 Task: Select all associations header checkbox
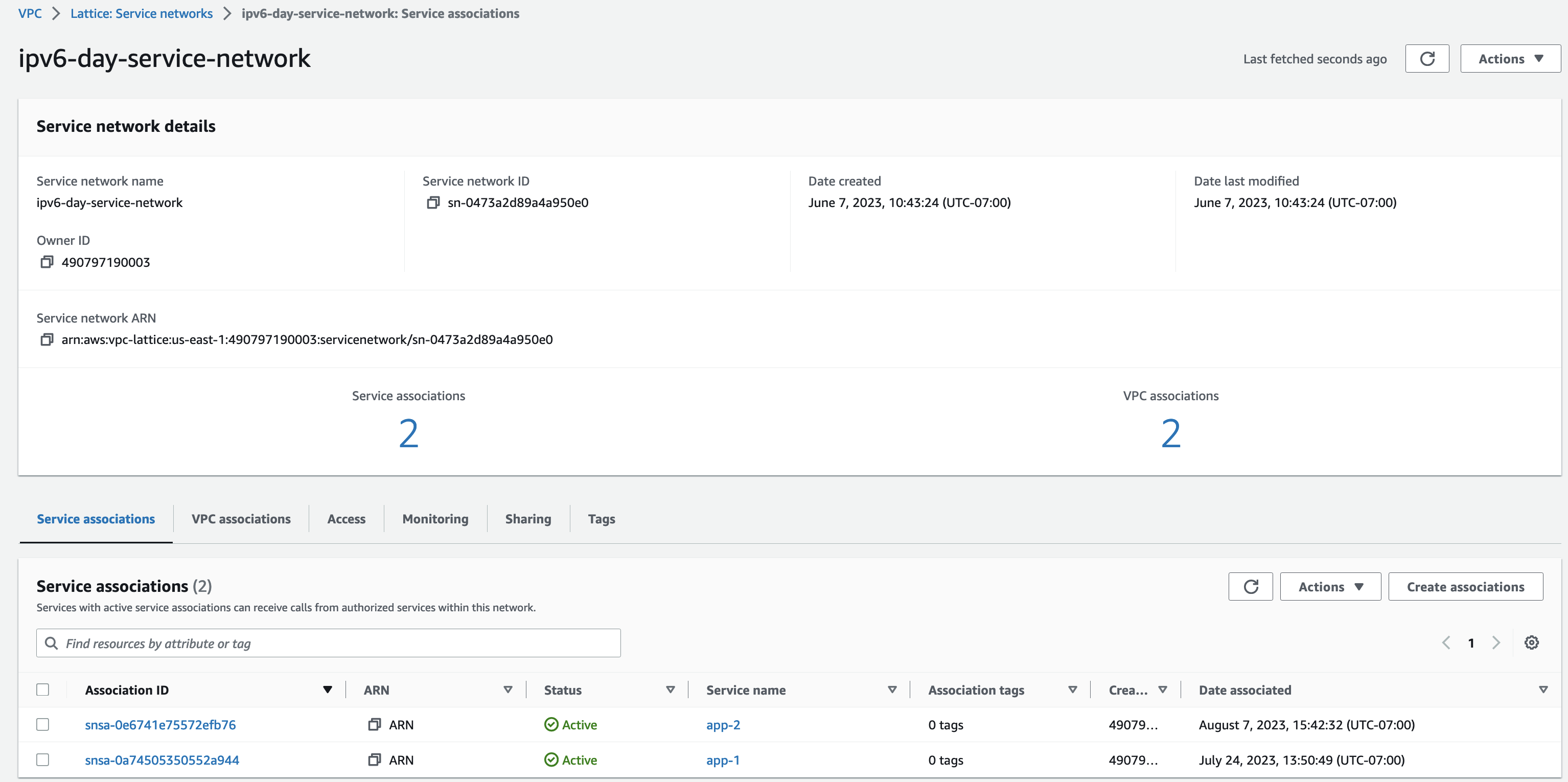pos(42,690)
